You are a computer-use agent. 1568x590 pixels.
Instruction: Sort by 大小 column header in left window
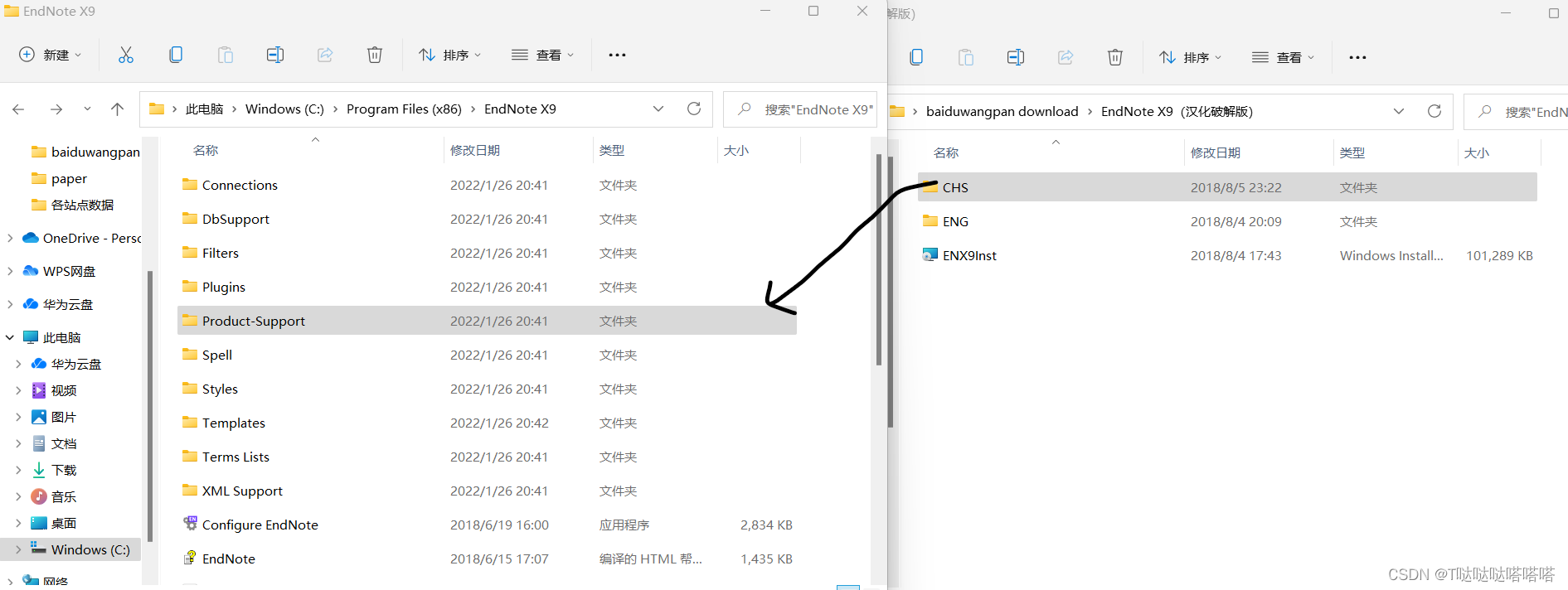(x=736, y=150)
